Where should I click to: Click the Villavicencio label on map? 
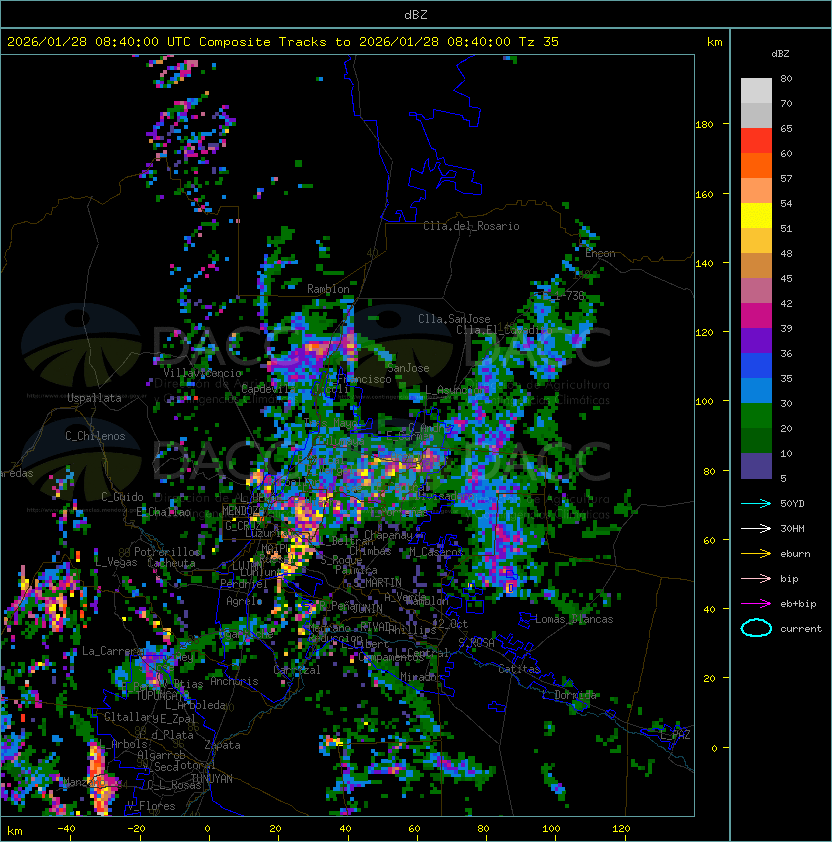pyautogui.click(x=201, y=373)
